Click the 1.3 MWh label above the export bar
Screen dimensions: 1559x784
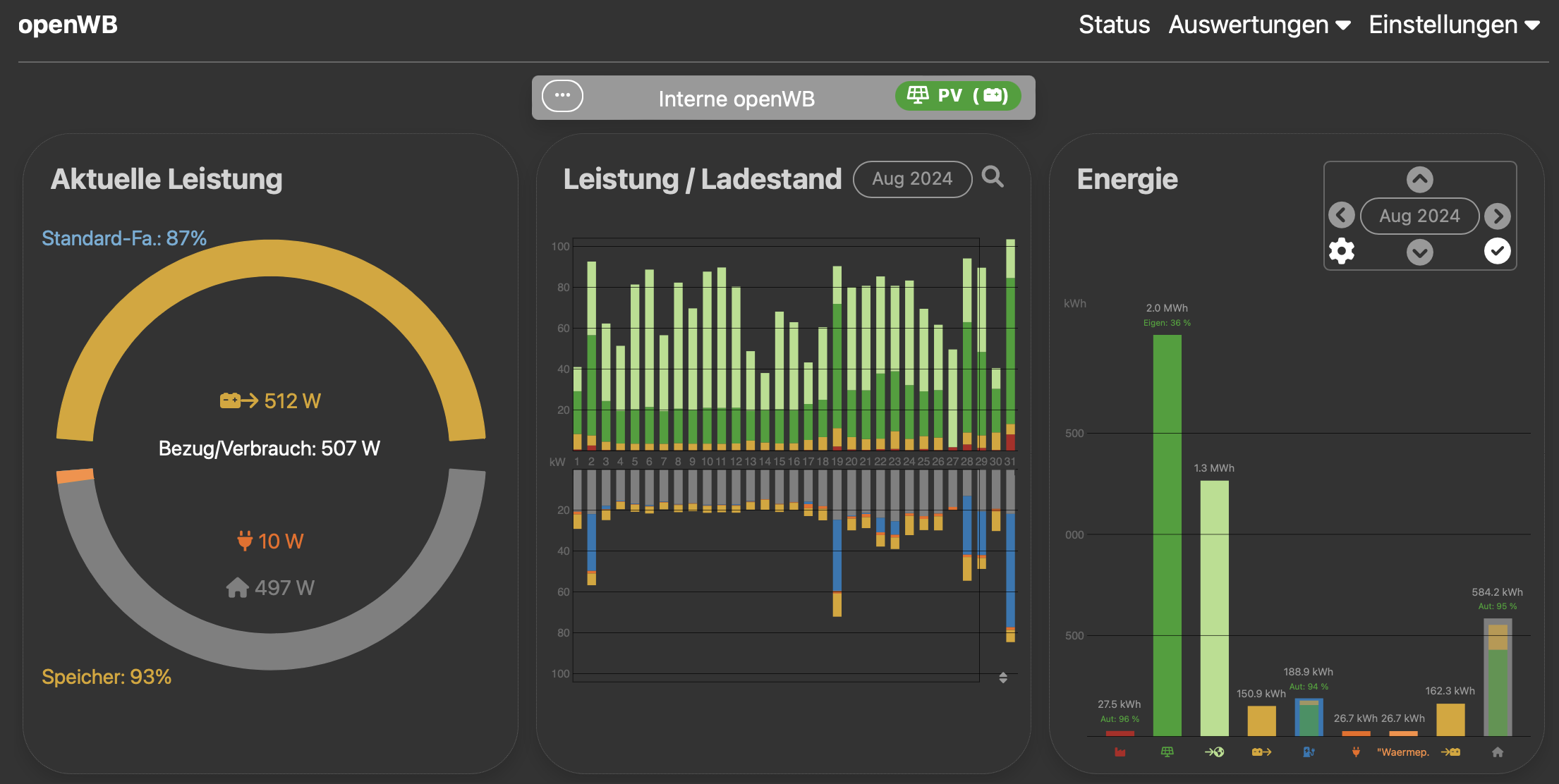tap(1214, 468)
